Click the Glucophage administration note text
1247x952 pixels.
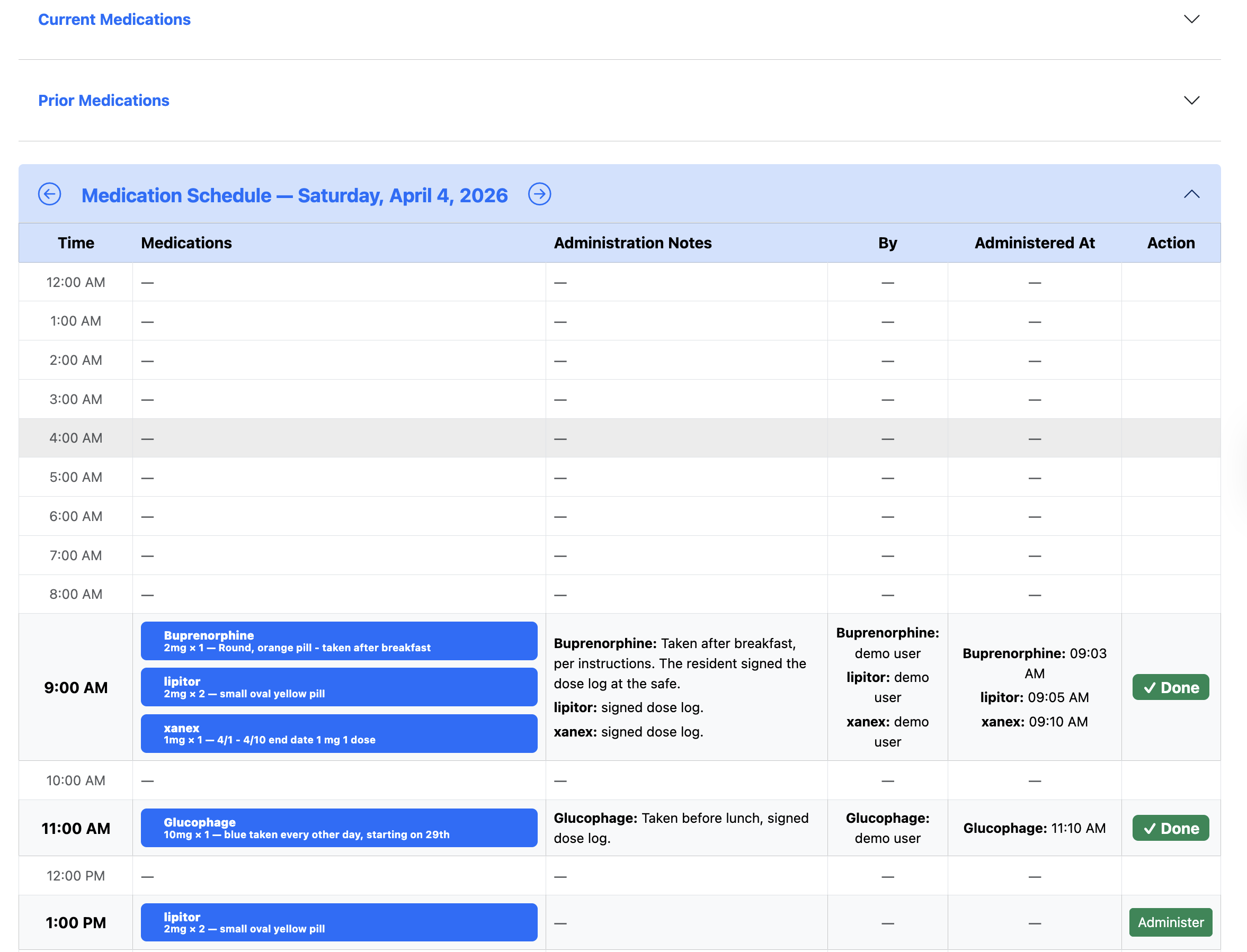pyautogui.click(x=681, y=828)
